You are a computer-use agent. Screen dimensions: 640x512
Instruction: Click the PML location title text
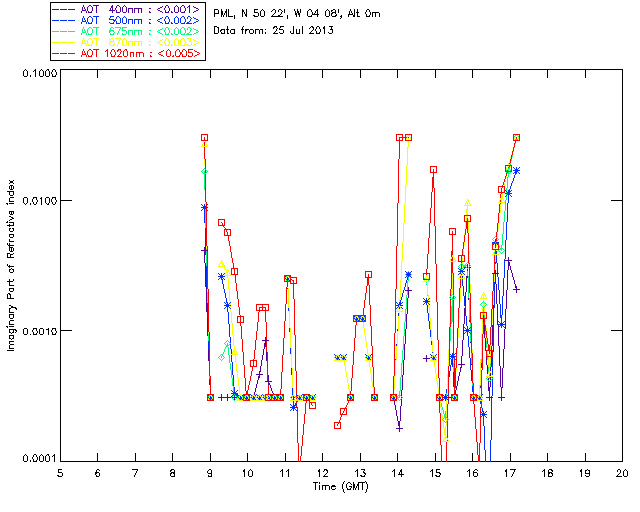(x=297, y=14)
